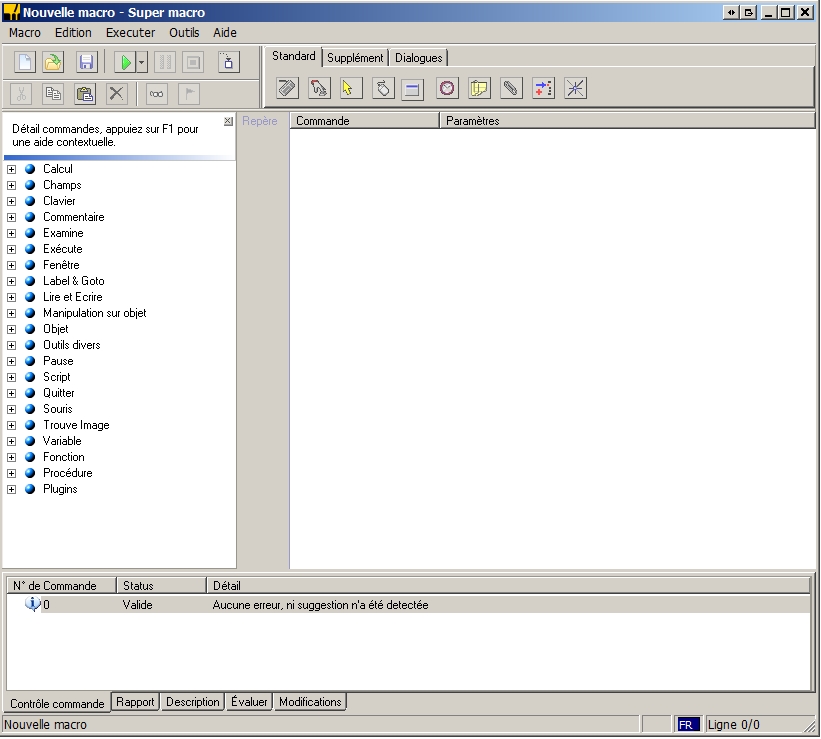Screen dimensions: 821x739
Task: Switch to the Dialogues tab
Action: 418,58
